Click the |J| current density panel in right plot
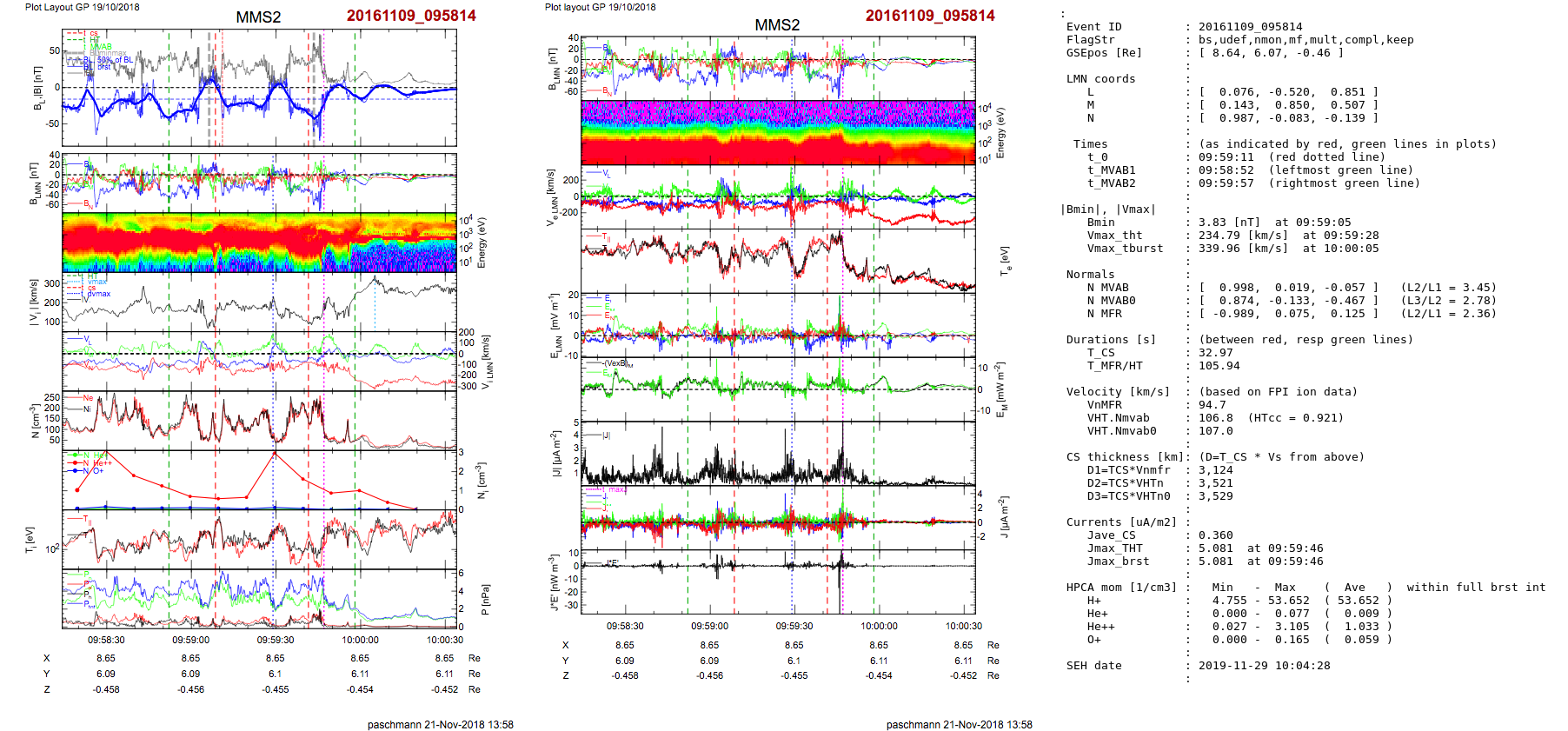 [778, 453]
